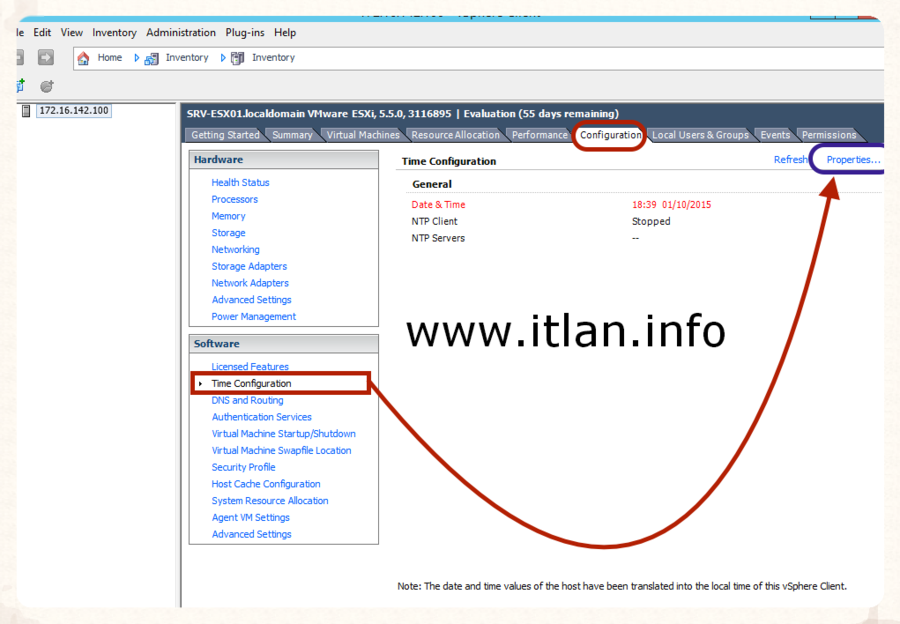Open Properties for Time Configuration

coord(852,160)
